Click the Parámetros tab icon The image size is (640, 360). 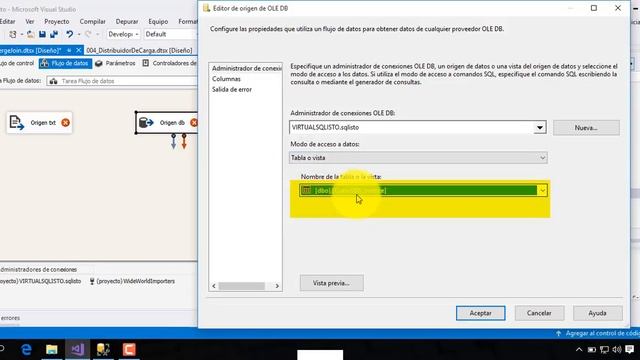point(99,63)
